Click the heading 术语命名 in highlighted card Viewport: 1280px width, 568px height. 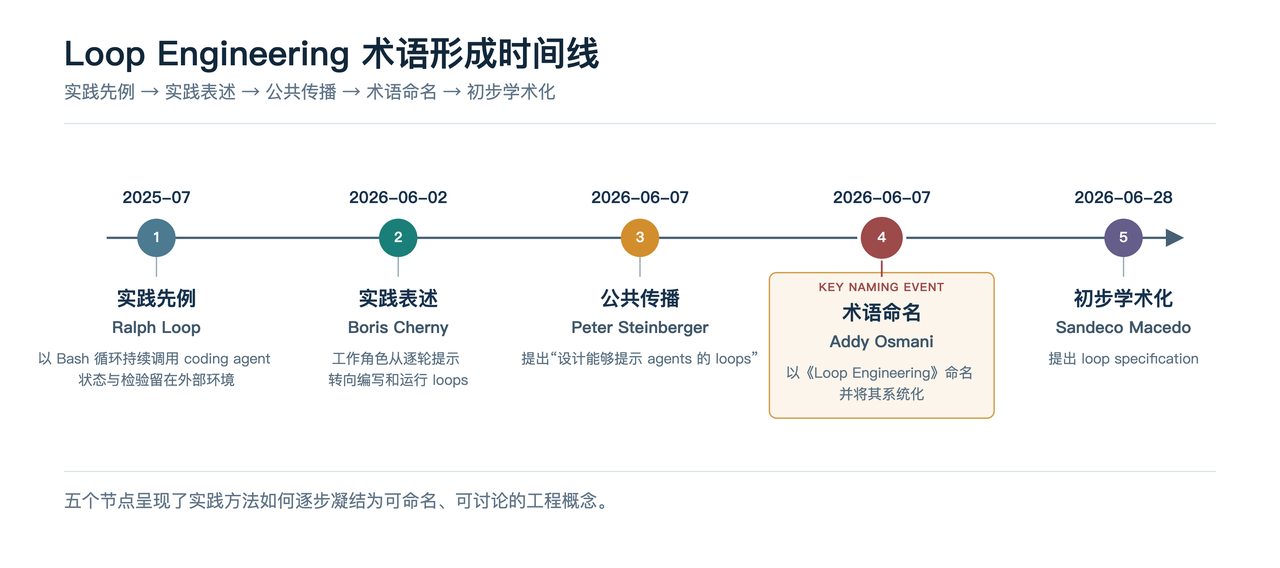click(x=882, y=312)
